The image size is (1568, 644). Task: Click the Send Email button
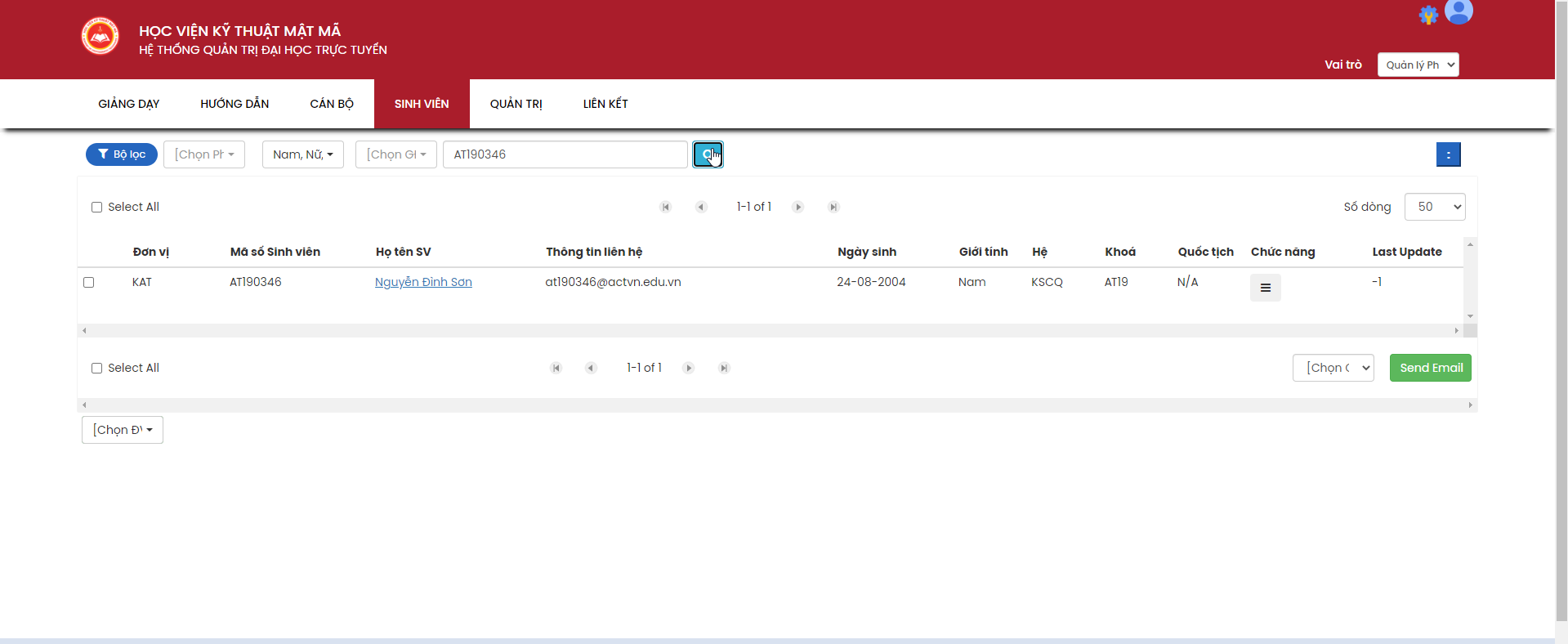[1431, 368]
